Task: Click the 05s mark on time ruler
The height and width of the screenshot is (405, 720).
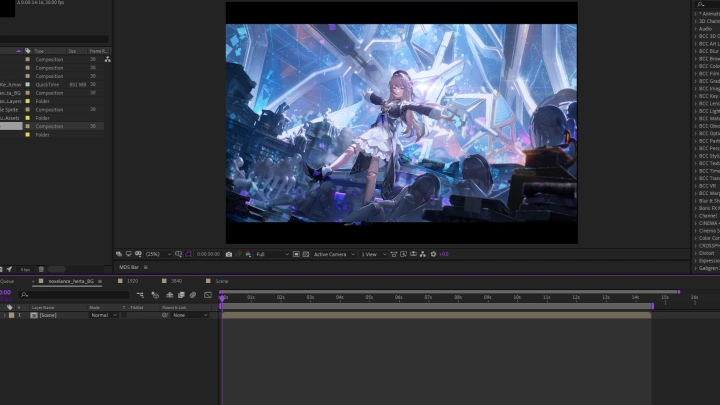Action: (369, 298)
